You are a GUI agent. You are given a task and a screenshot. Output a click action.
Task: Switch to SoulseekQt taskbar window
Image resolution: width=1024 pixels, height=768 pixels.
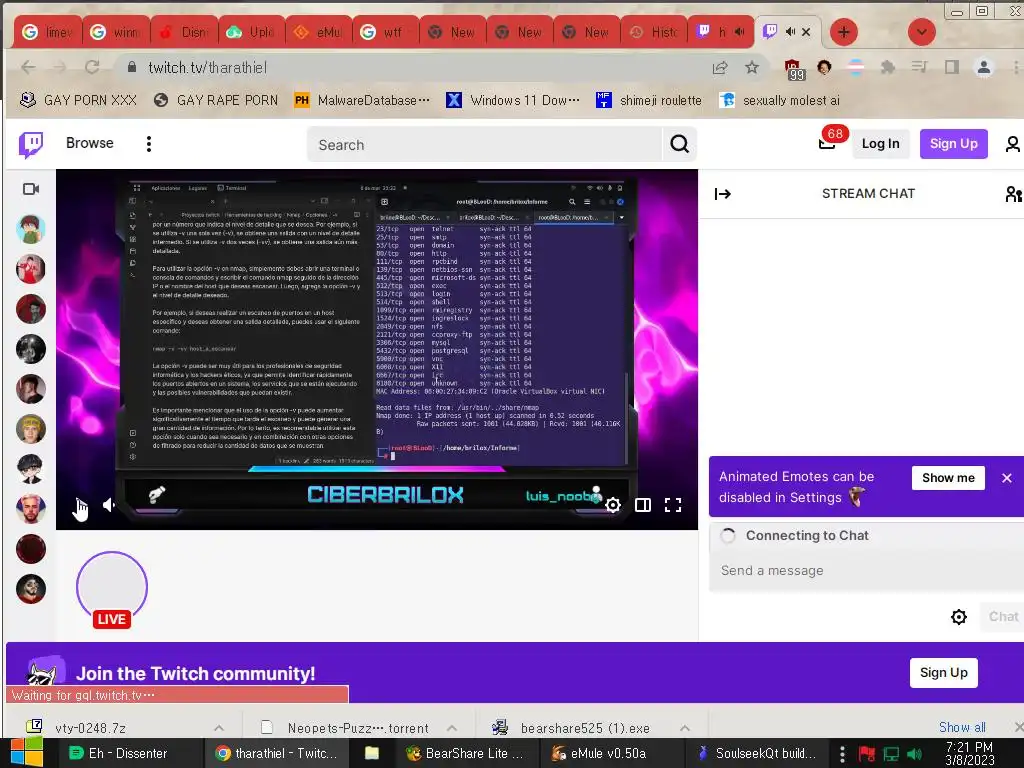756,753
